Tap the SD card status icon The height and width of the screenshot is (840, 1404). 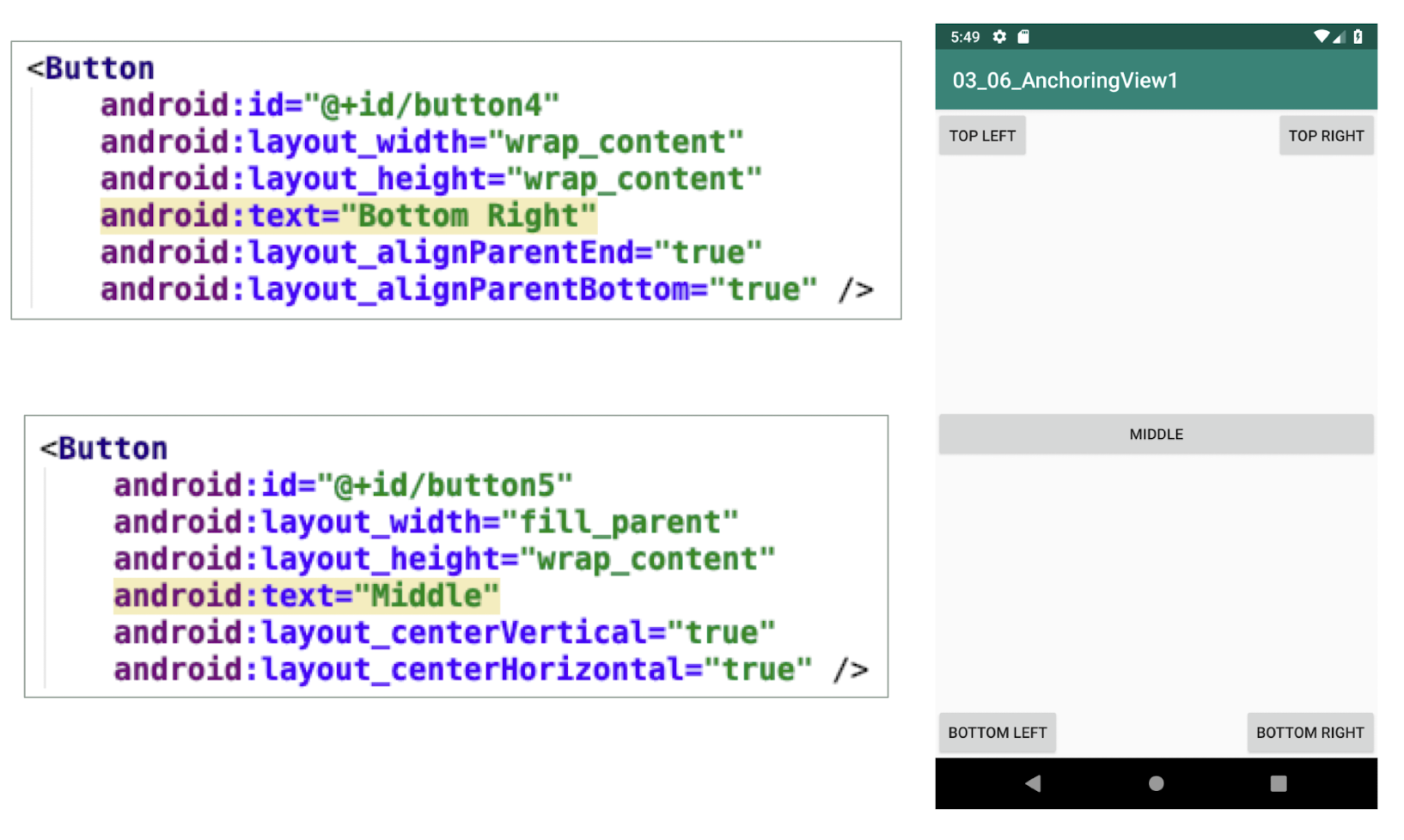coord(1023,37)
